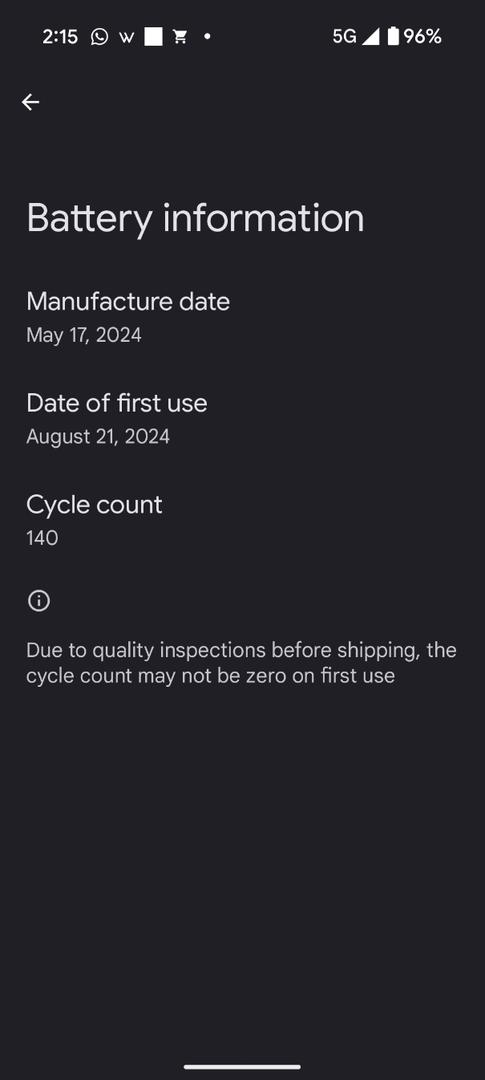This screenshot has height=1080, width=485.
Task: Tap the battery icon in status bar
Action: 393,36
